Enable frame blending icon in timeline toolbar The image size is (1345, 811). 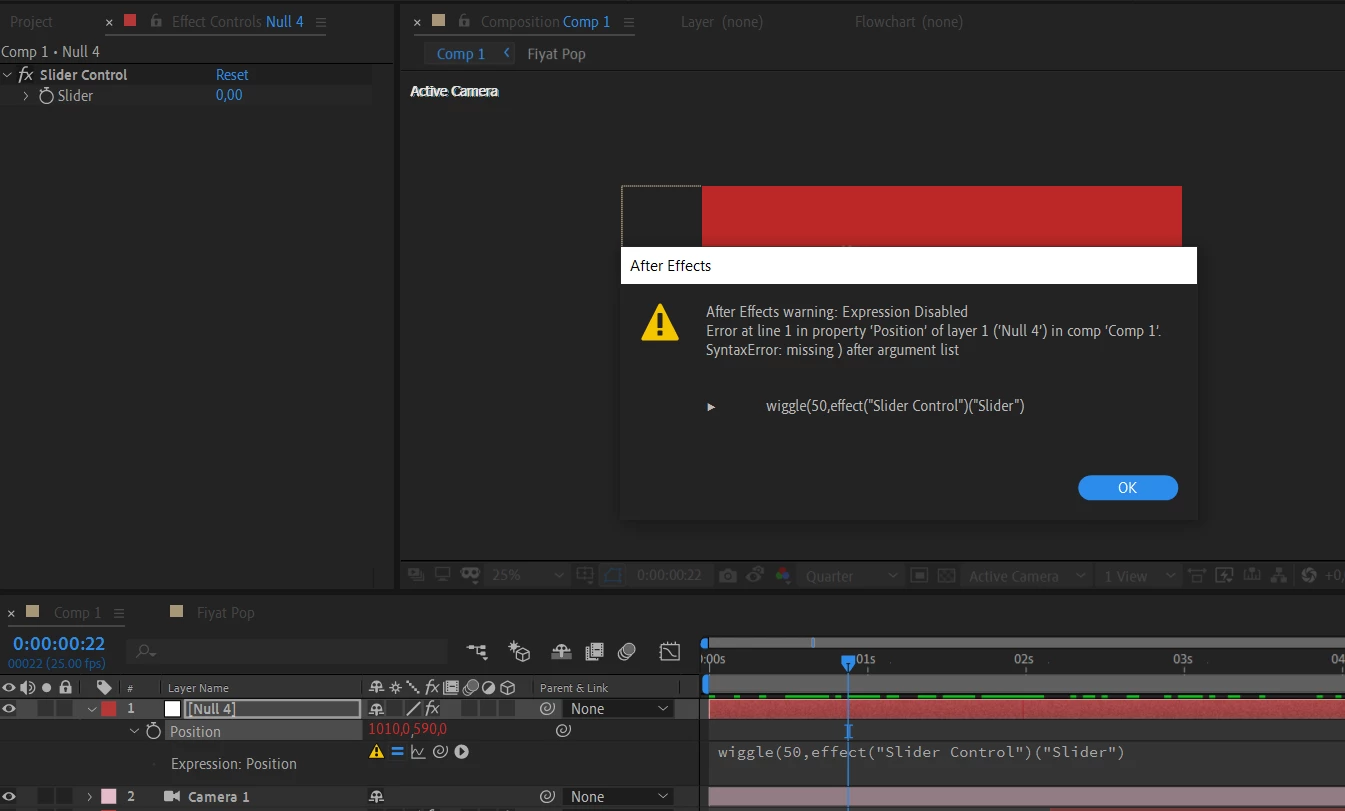[594, 652]
